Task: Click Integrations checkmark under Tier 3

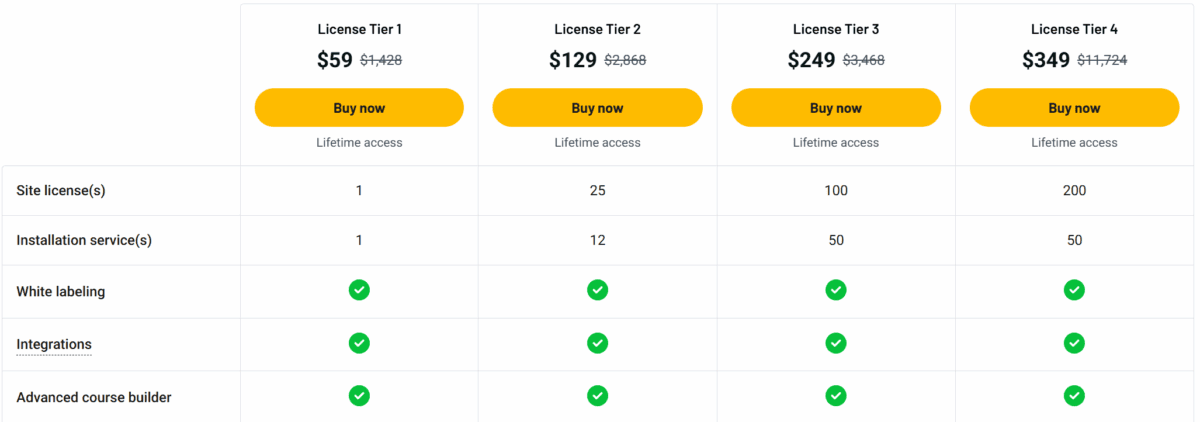Action: click(836, 343)
